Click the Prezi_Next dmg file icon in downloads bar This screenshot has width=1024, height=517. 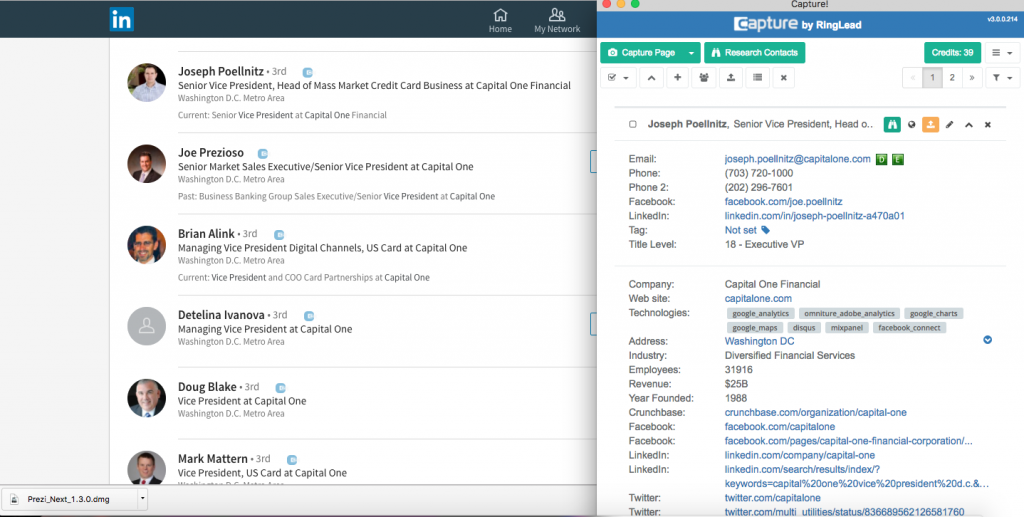[x=14, y=499]
